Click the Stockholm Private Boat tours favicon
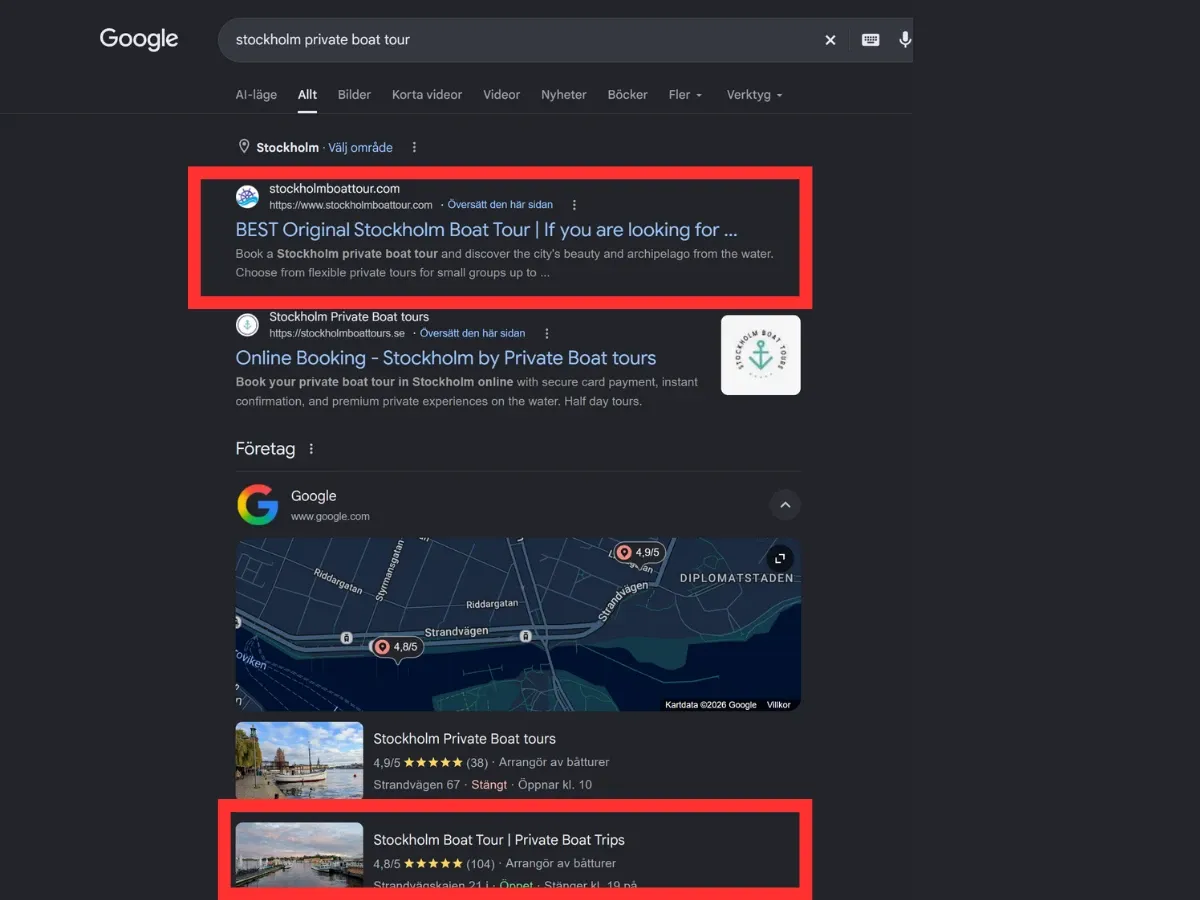The image size is (1200, 900). (x=247, y=325)
